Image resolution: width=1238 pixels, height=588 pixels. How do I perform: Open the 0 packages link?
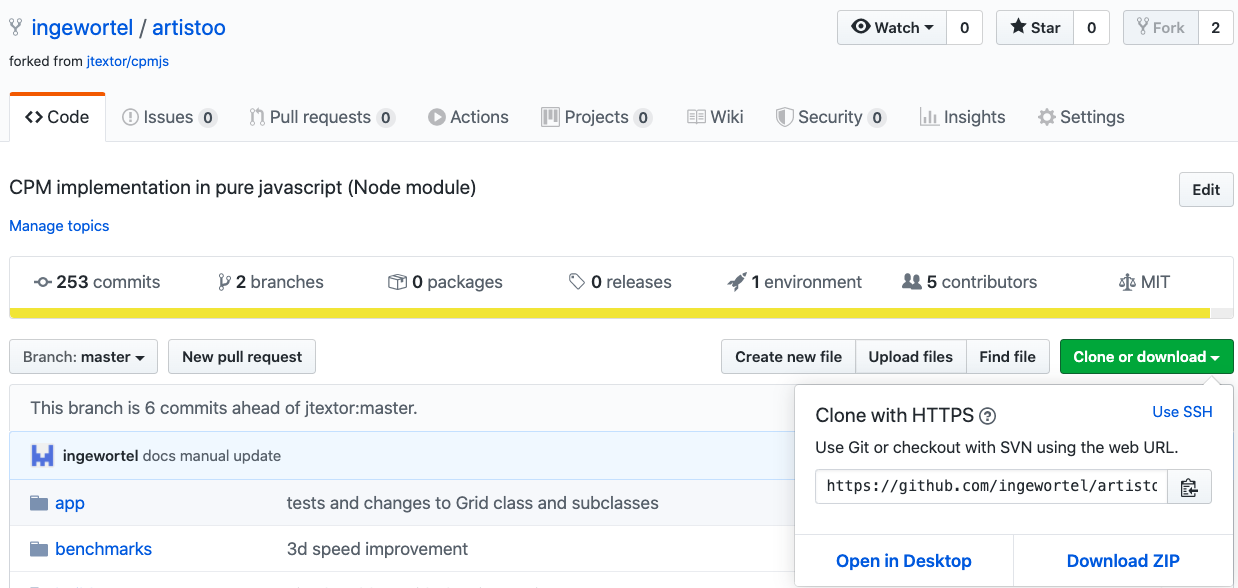(x=445, y=282)
